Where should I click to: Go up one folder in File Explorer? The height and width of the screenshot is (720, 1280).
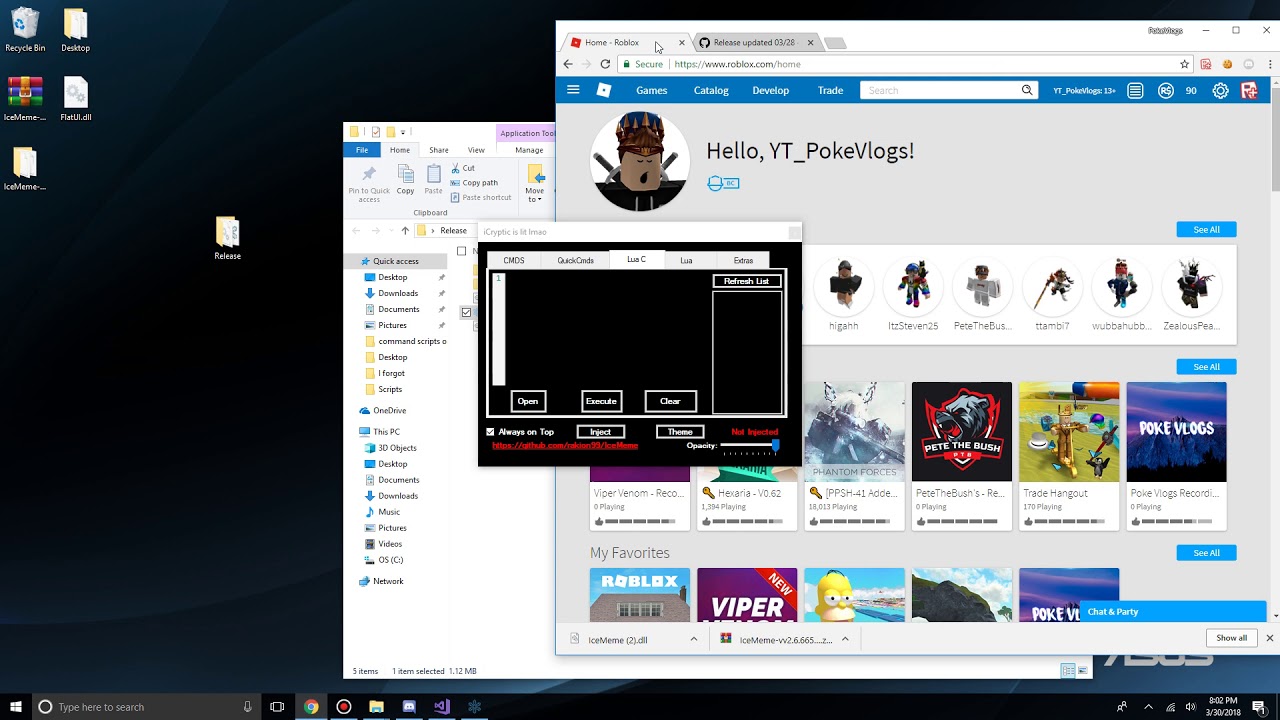[x=405, y=231]
